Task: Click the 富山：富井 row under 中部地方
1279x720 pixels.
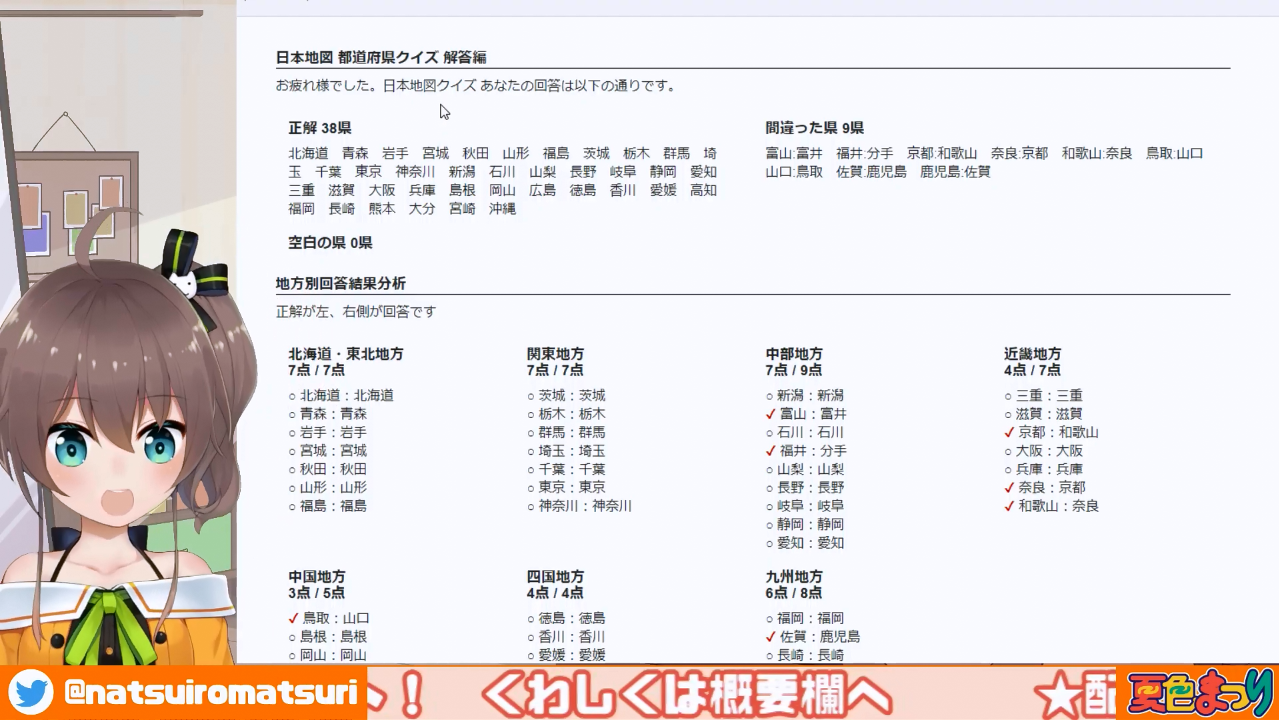Action: 806,414
